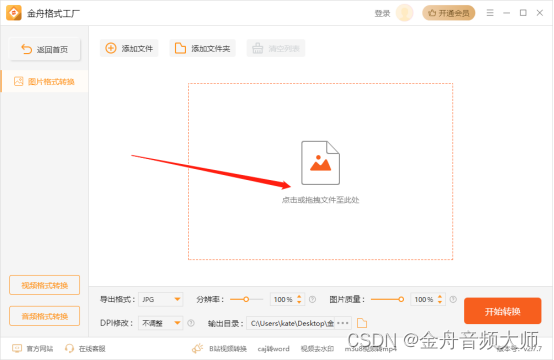This screenshot has height=360, width=554.
Task: Click the 金舟格式工厂 app logo icon
Action: click(x=14, y=13)
